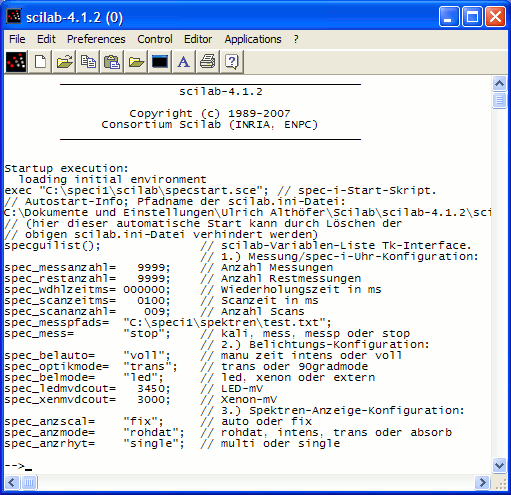Open the Preferences menu
This screenshot has height=495, width=511.
[96, 39]
